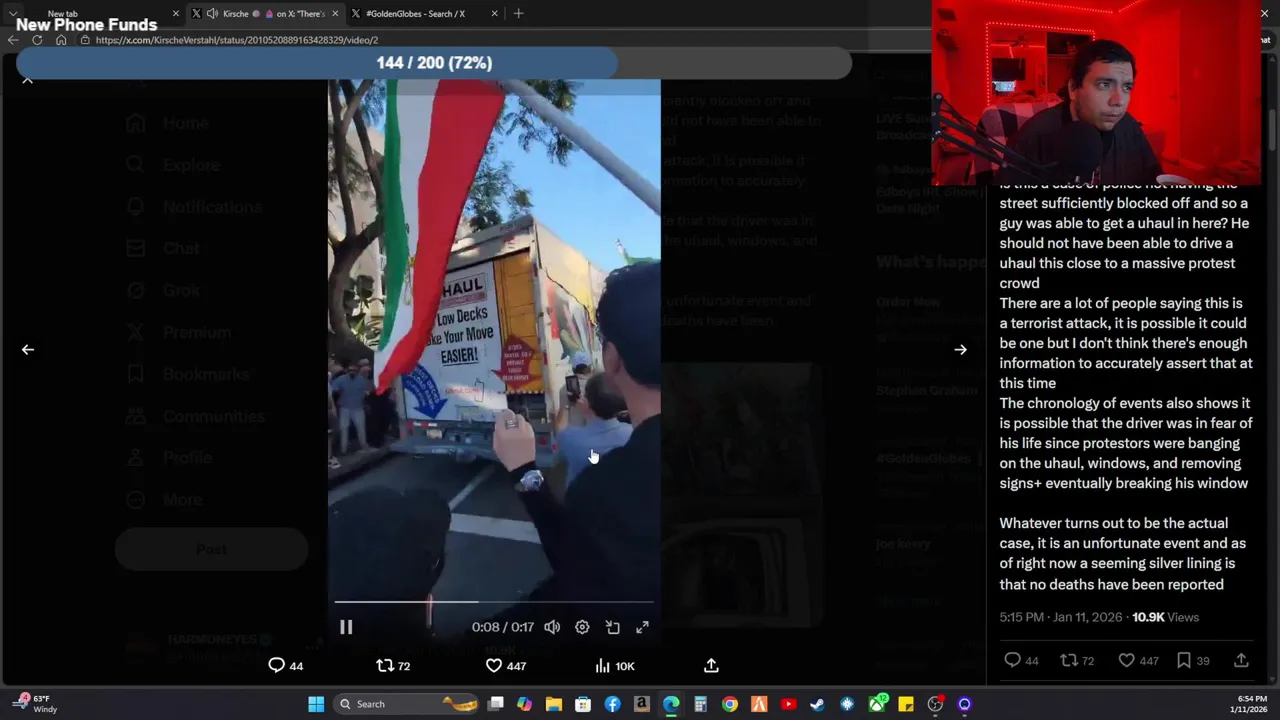
Task: Repost via the side panel 72 icon
Action: 1077,660
